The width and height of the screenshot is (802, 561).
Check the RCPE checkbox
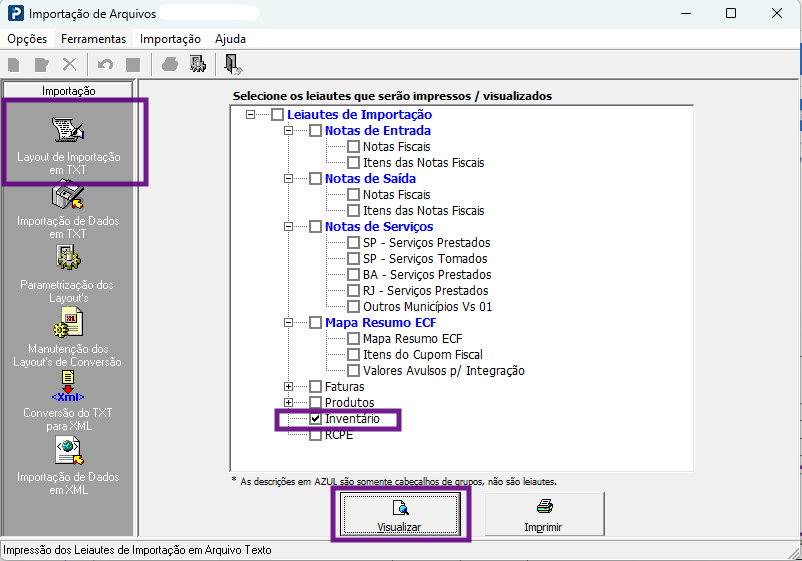pyautogui.click(x=316, y=435)
